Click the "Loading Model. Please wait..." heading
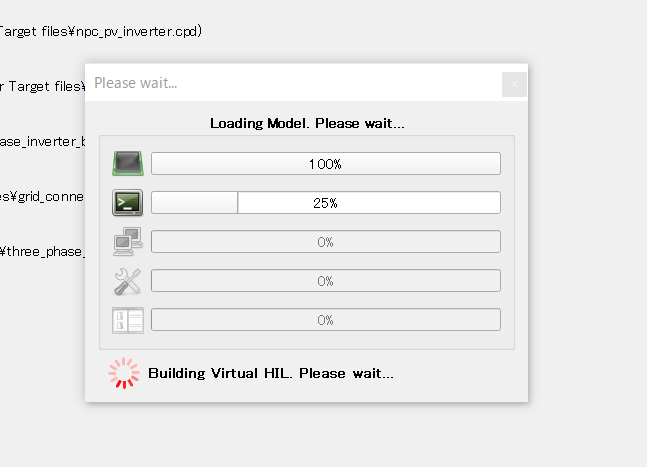The width and height of the screenshot is (647, 467). point(307,123)
